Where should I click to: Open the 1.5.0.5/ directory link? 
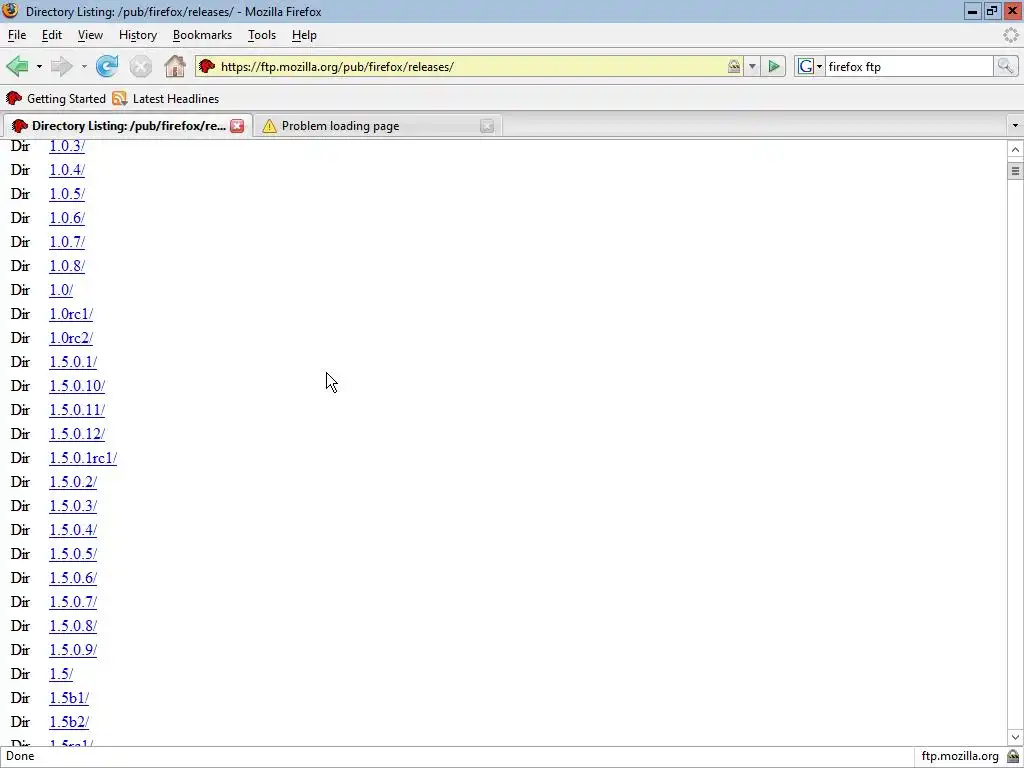(73, 554)
